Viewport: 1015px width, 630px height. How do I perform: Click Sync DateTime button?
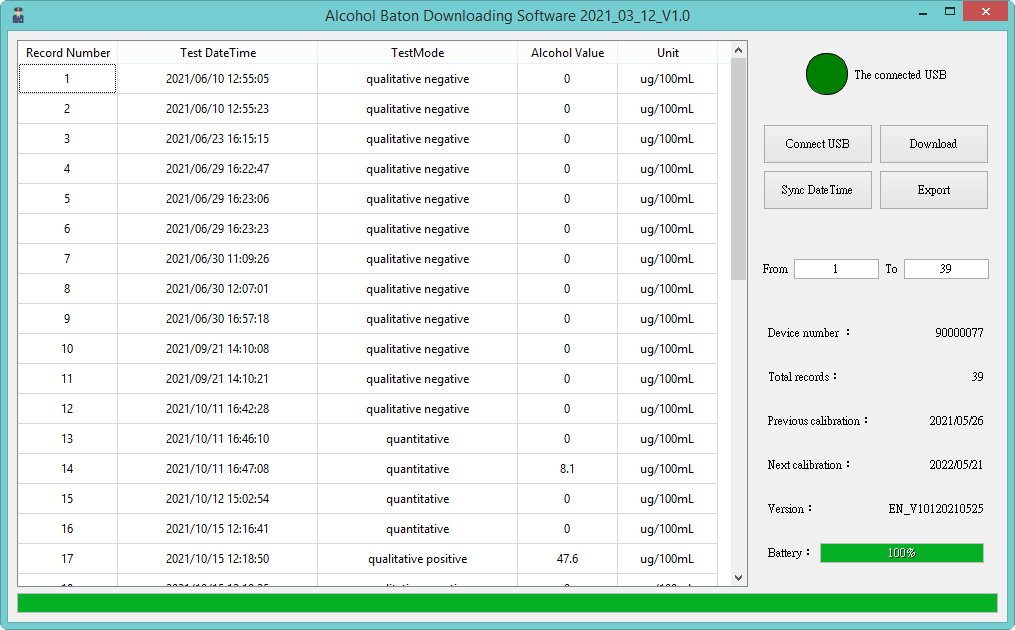[x=818, y=190]
